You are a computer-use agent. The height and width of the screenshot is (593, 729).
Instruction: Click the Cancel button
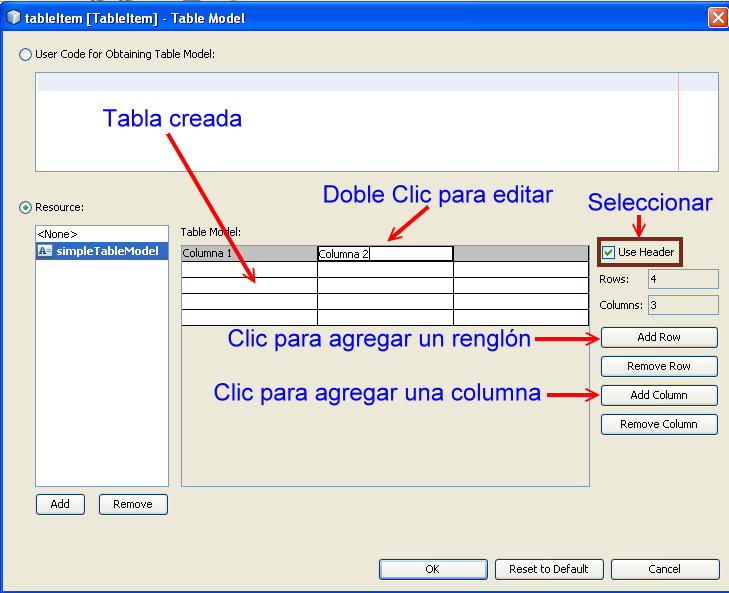tap(665, 569)
